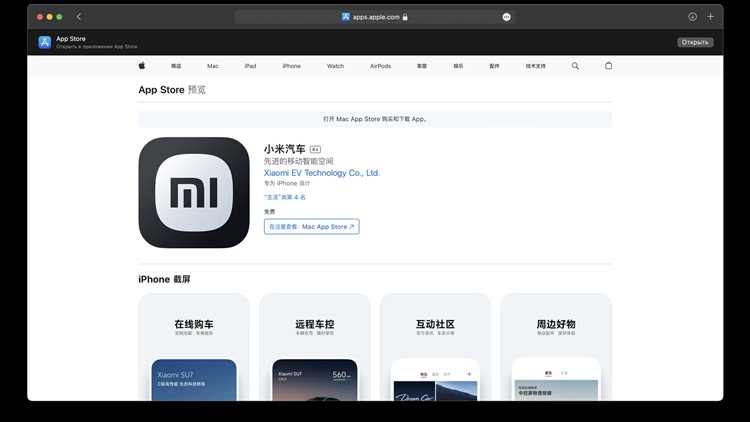750x422 pixels.
Task: Open the AirPods menu item
Action: (x=380, y=66)
